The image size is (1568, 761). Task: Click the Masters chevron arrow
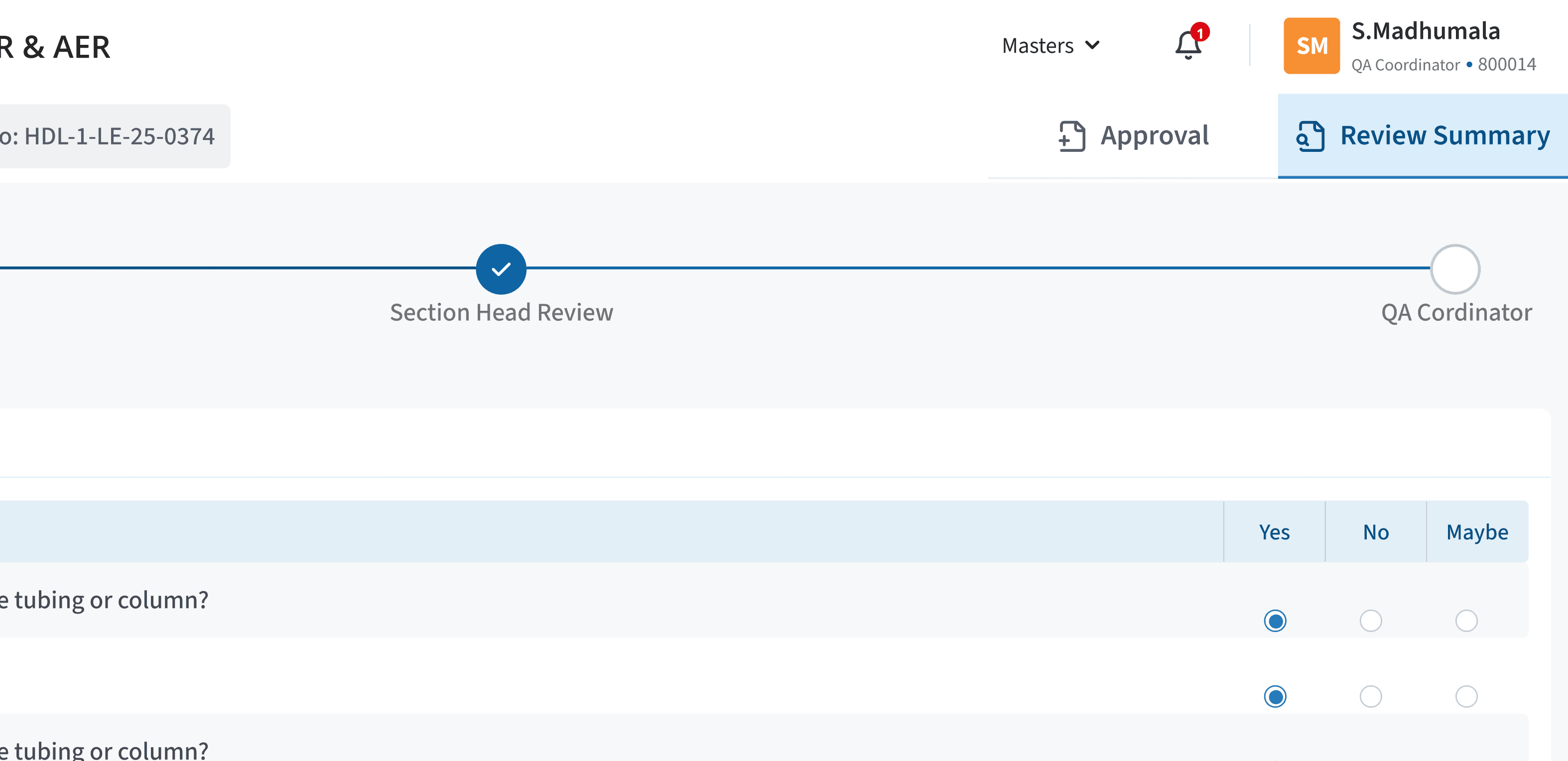tap(1093, 45)
